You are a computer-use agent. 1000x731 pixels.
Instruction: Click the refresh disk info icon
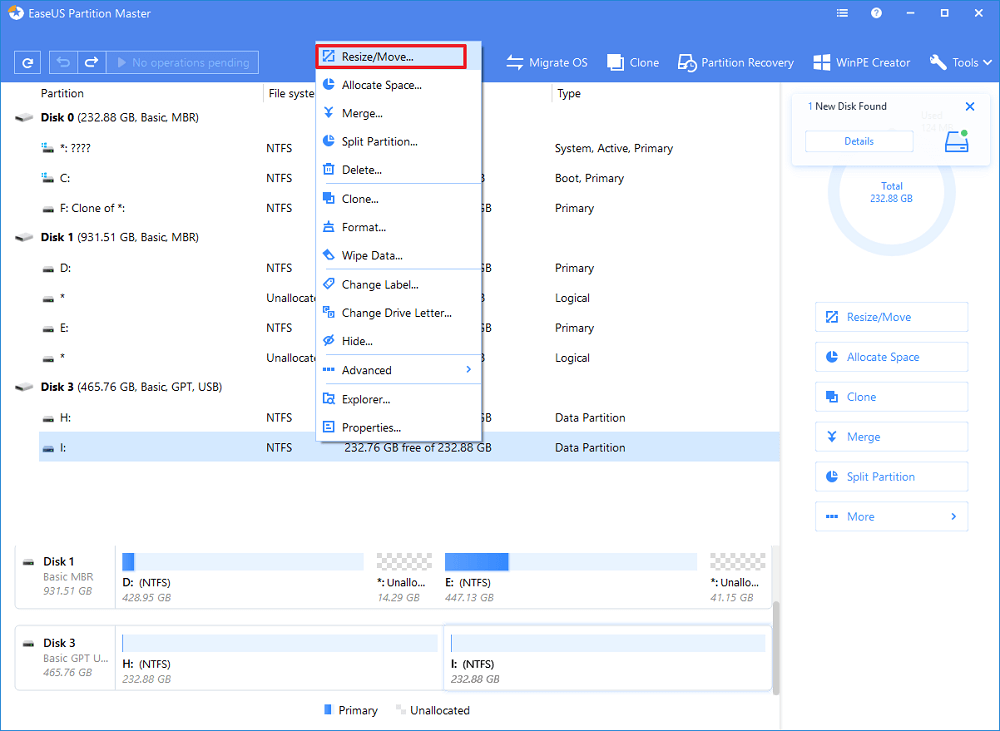27,63
